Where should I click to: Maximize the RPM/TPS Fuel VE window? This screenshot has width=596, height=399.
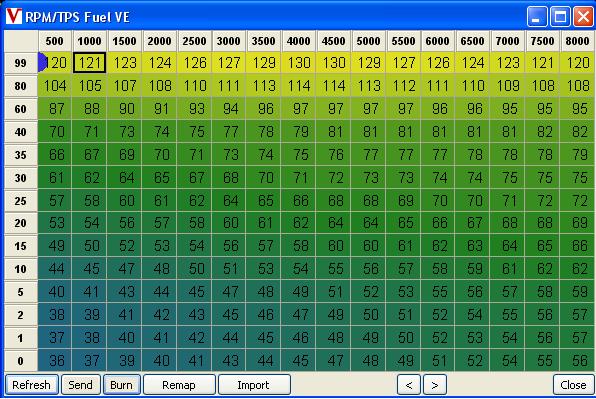coord(560,16)
